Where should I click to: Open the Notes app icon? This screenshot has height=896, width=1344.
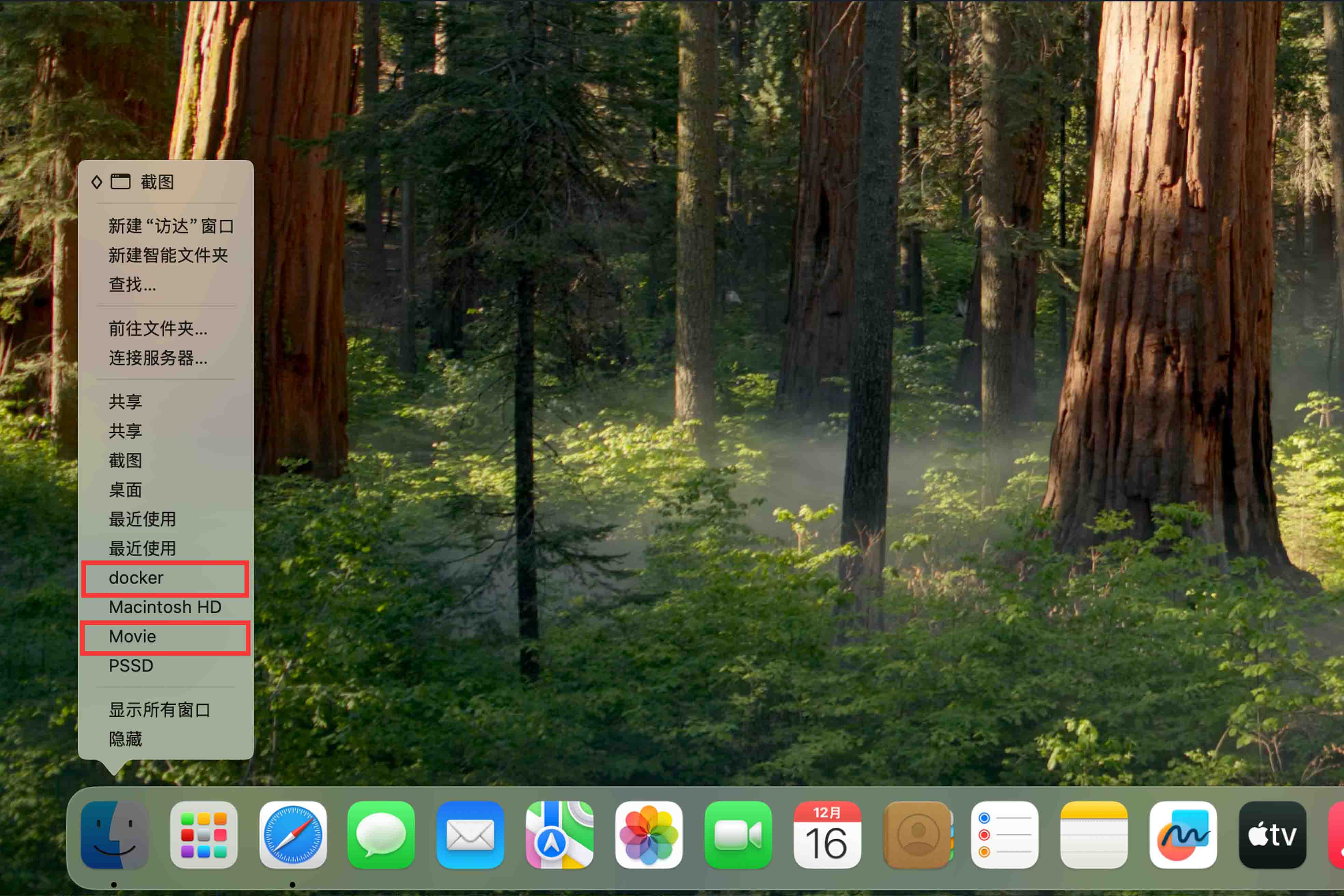pyautogui.click(x=1094, y=835)
